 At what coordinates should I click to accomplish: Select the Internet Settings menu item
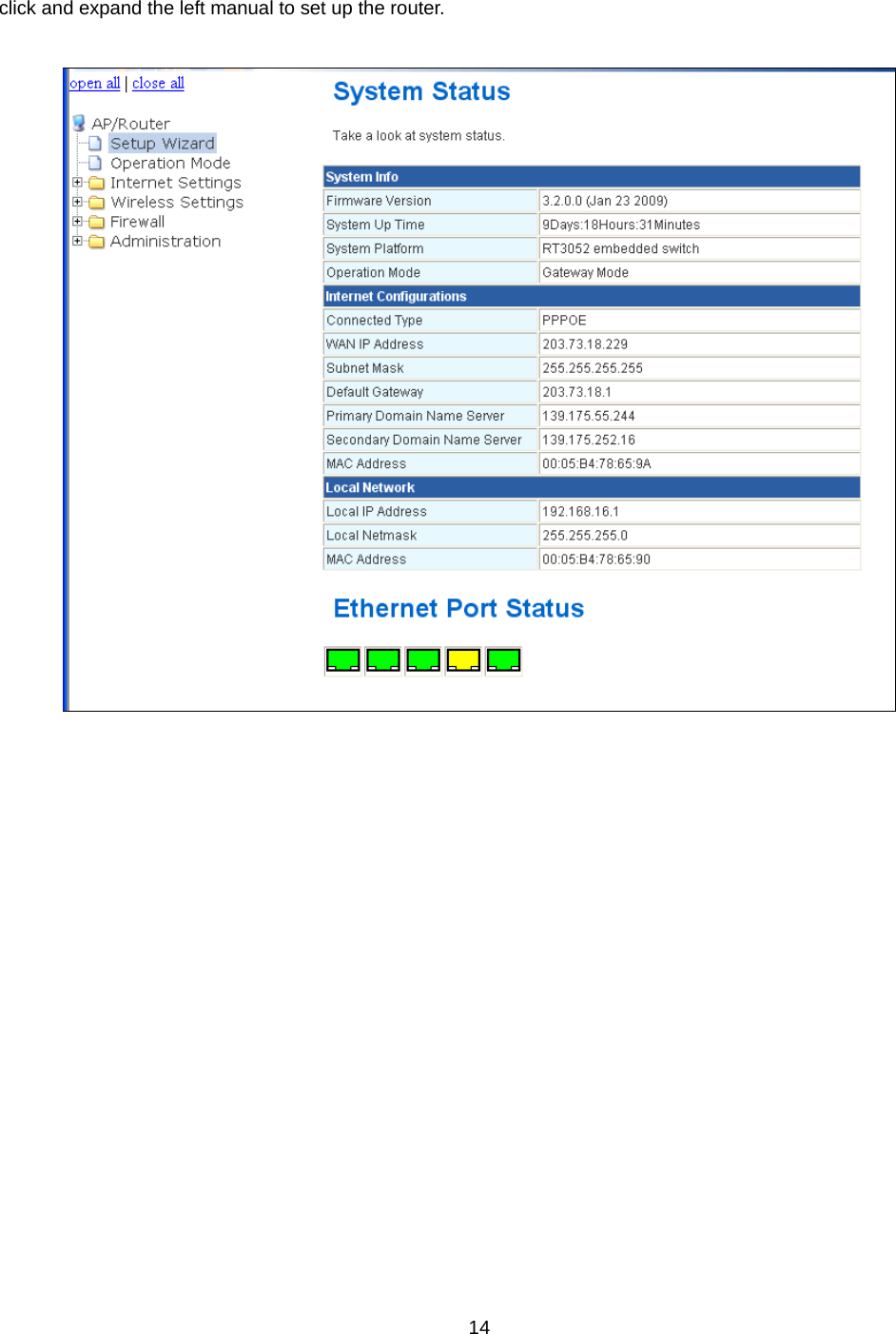point(176,183)
